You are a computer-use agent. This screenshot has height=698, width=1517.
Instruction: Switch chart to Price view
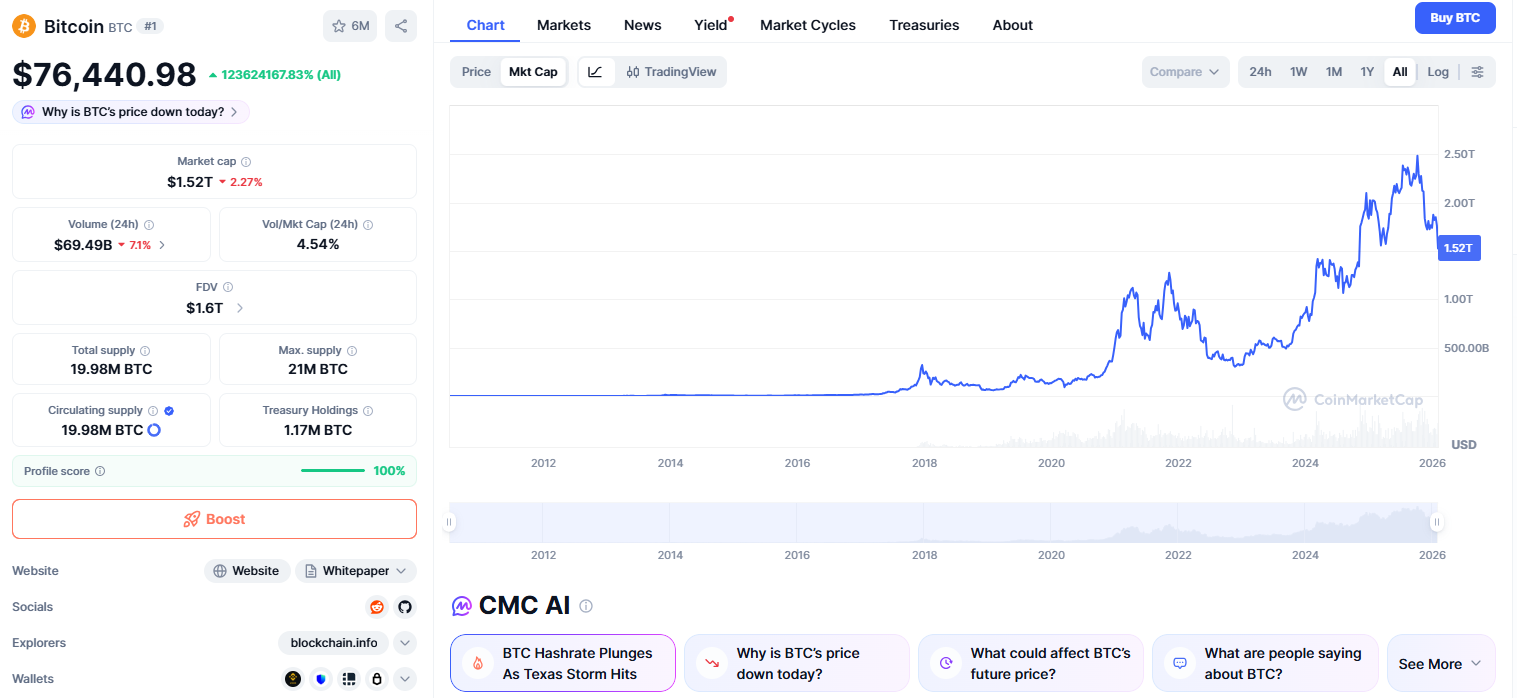pyautogui.click(x=476, y=72)
